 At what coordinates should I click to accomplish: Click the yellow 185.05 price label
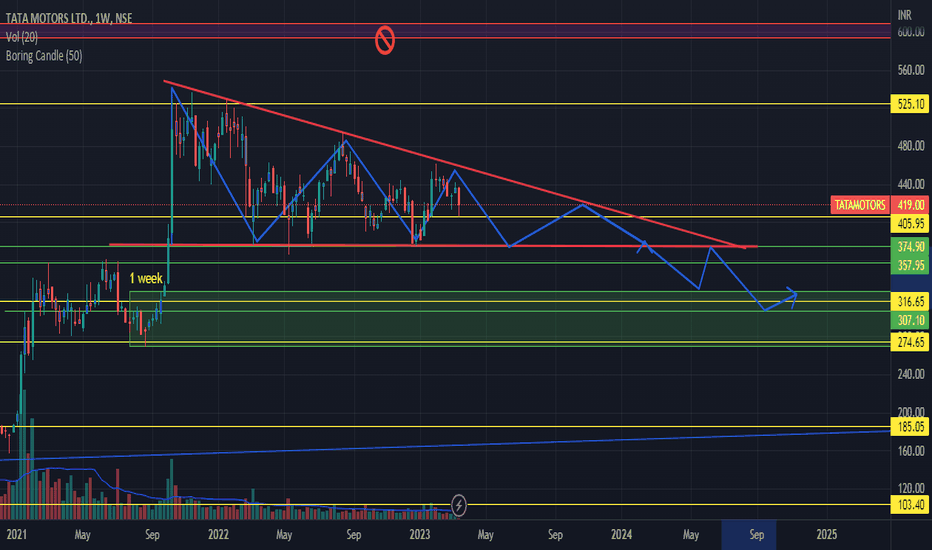pos(911,427)
